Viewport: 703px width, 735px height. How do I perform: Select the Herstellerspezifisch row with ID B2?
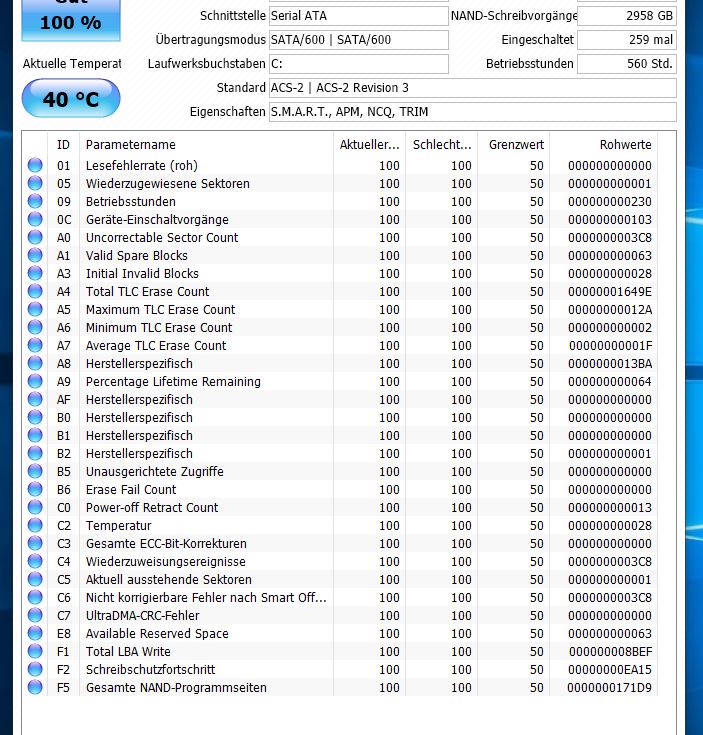340,453
